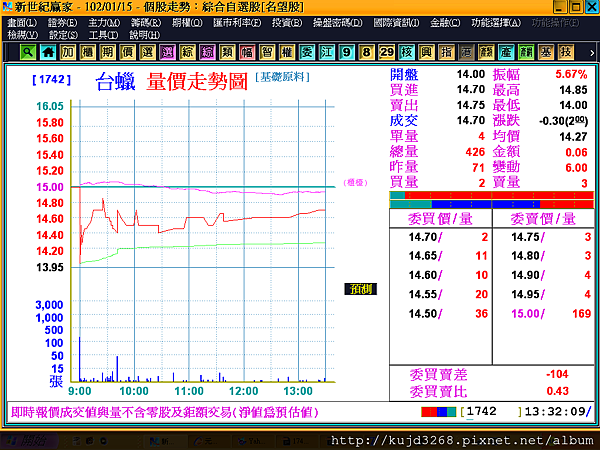Click the 委買賣差 value -104
This screenshot has height=450, width=600.
pyautogui.click(x=557, y=374)
